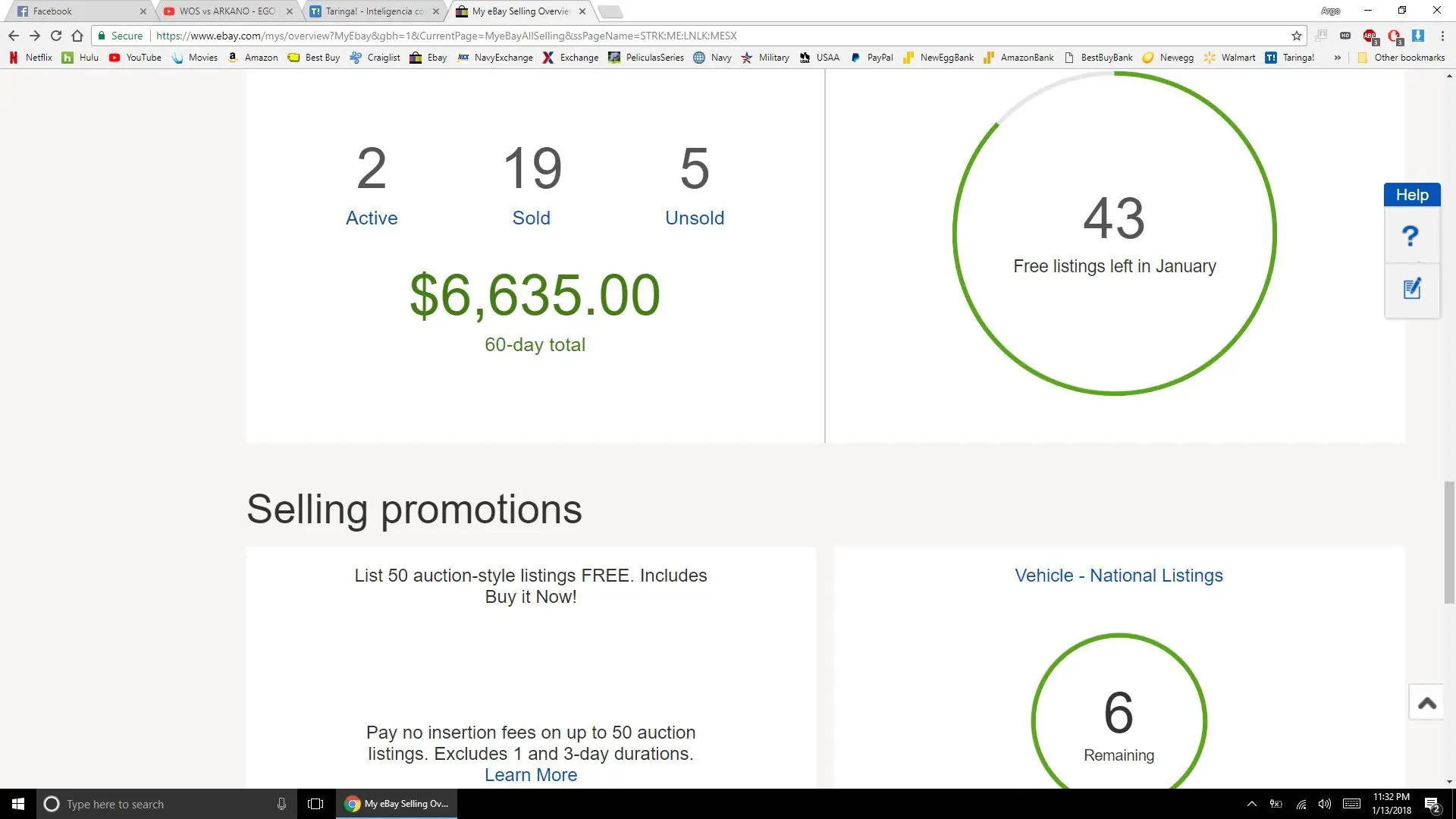Reload the page with refresh icon
This screenshot has width=1456, height=819.
coord(56,36)
